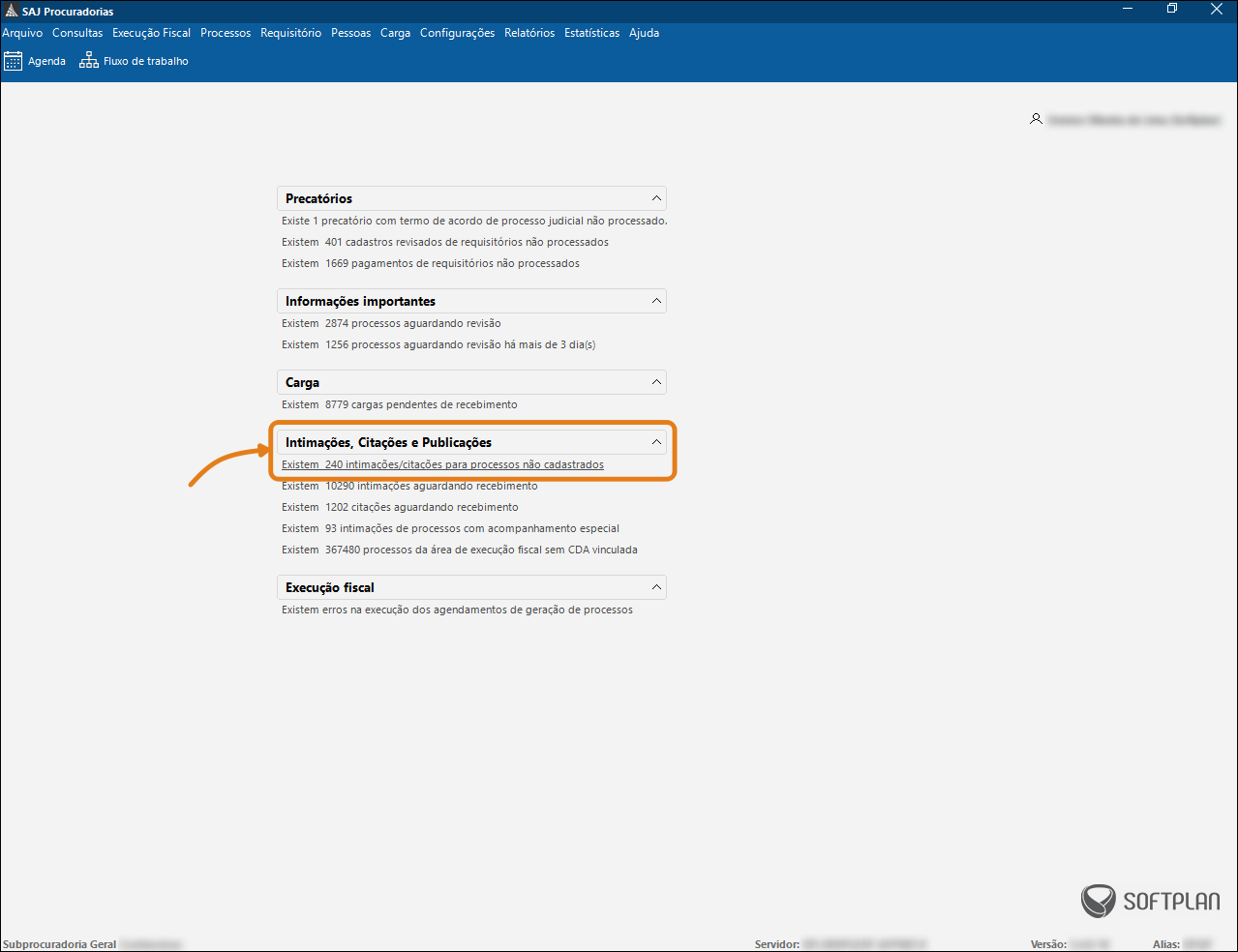Viewport: 1238px width, 952px height.
Task: Open the Execução Fiscal menu
Action: pos(151,33)
